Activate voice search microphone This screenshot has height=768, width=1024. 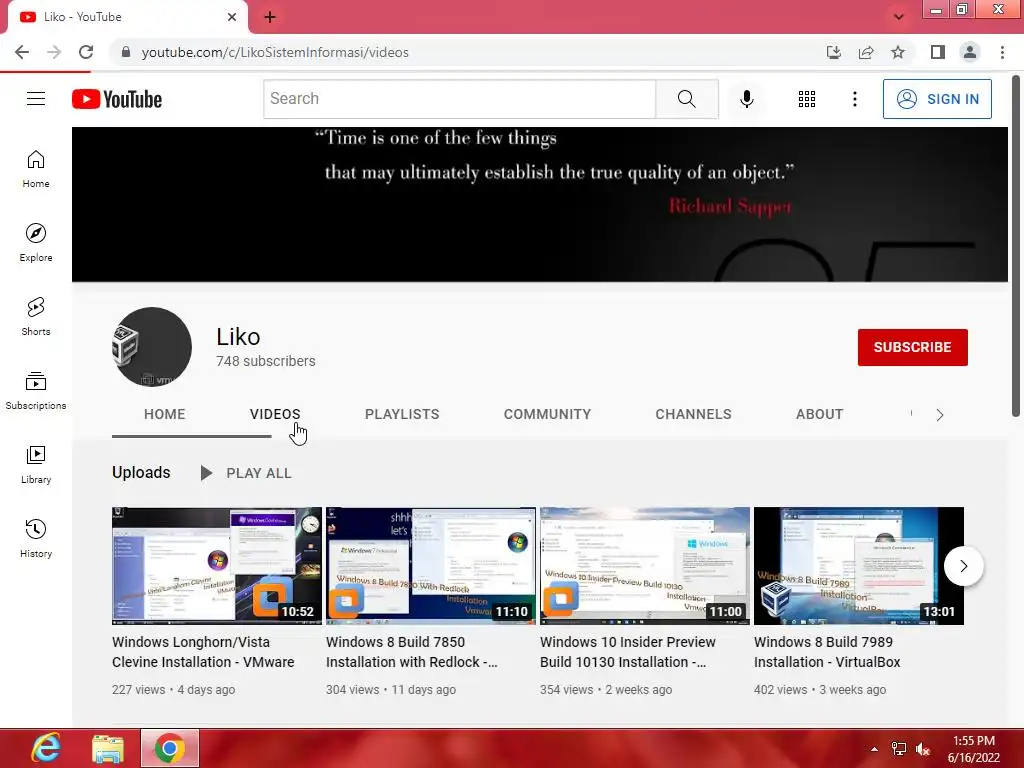[x=746, y=99]
